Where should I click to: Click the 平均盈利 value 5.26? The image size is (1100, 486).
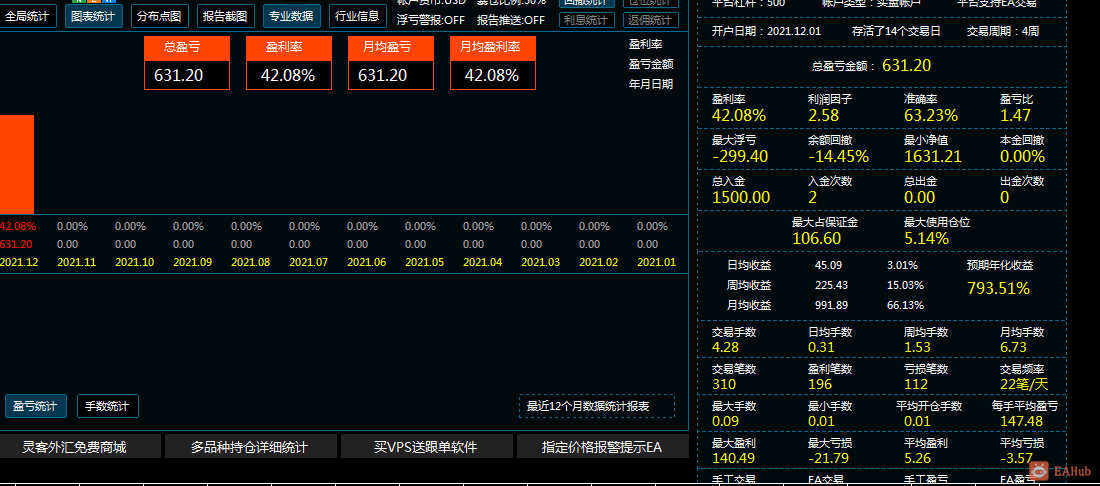tap(917, 458)
